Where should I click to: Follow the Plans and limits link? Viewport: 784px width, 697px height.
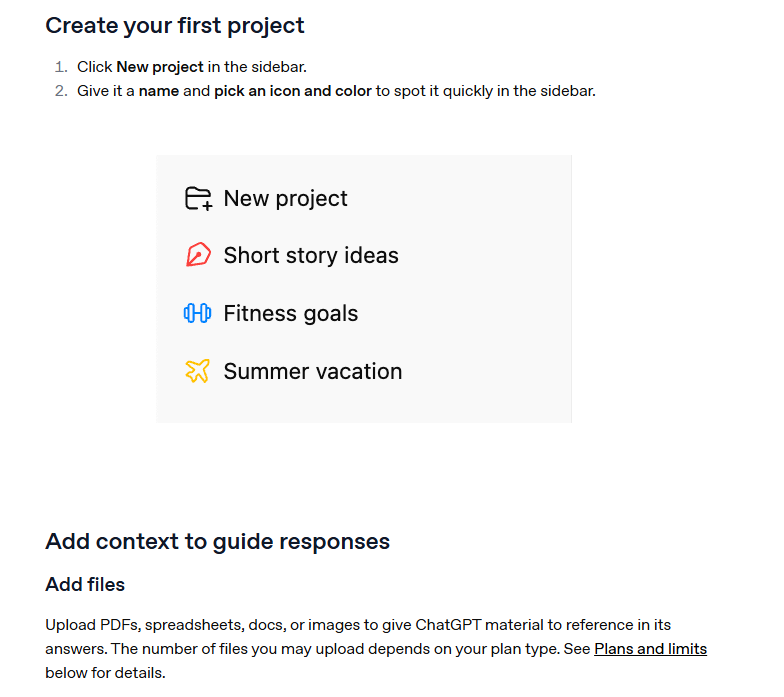[x=650, y=648]
